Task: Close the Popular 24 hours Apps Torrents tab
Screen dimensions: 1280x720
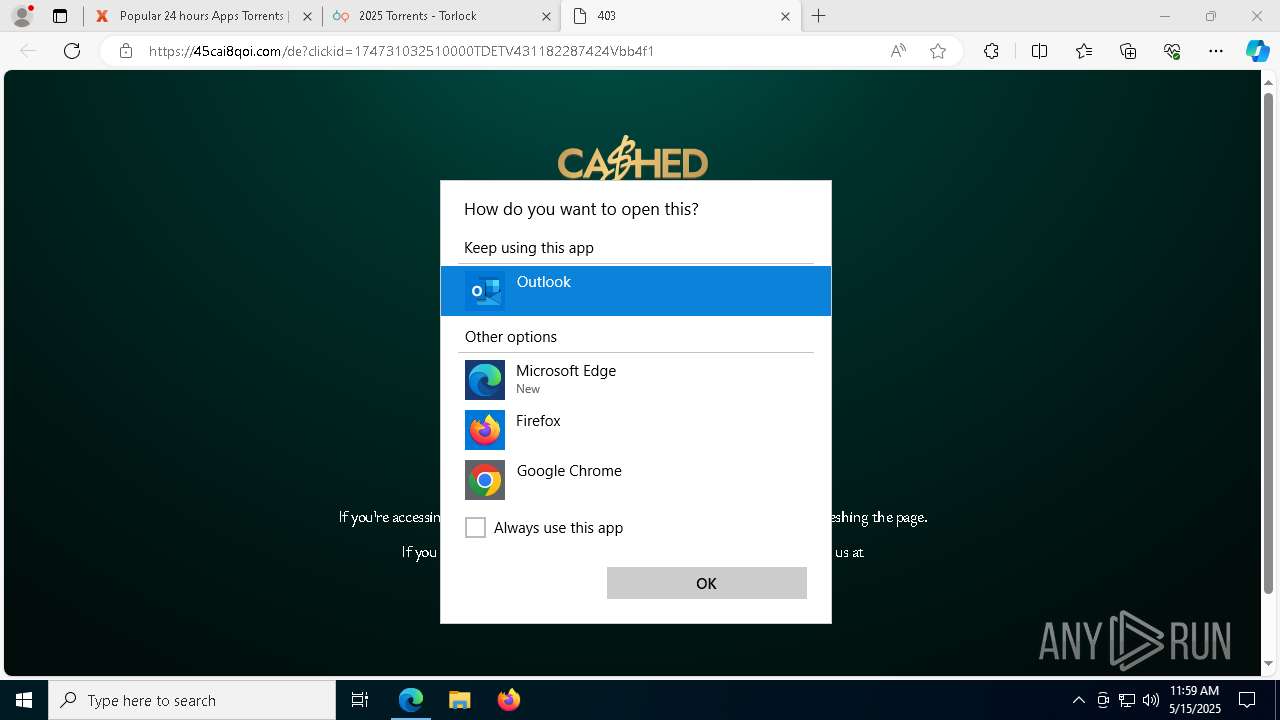Action: pyautogui.click(x=307, y=16)
